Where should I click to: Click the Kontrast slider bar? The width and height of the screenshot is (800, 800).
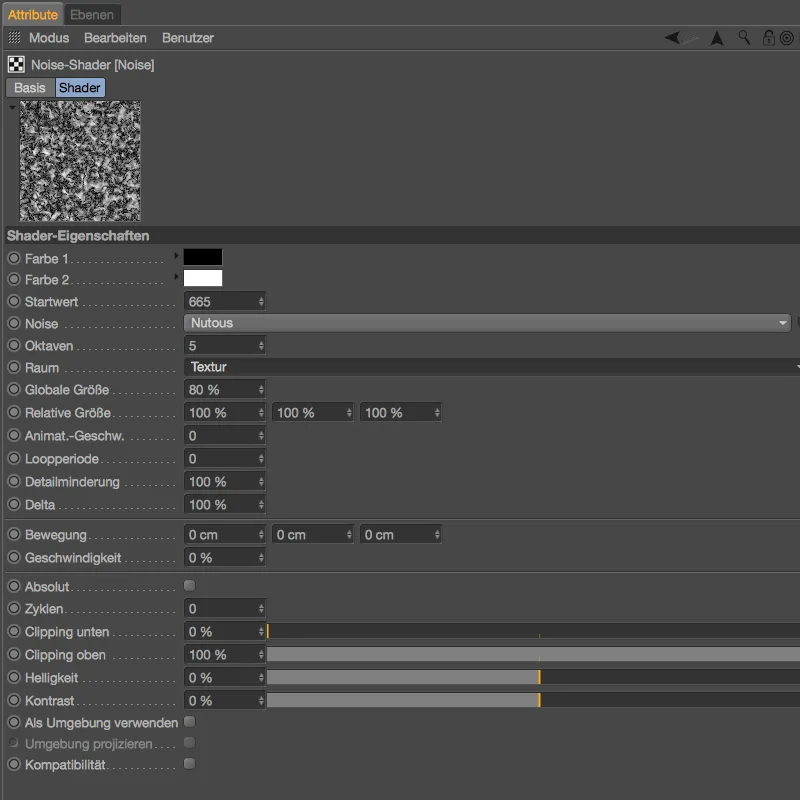point(533,701)
